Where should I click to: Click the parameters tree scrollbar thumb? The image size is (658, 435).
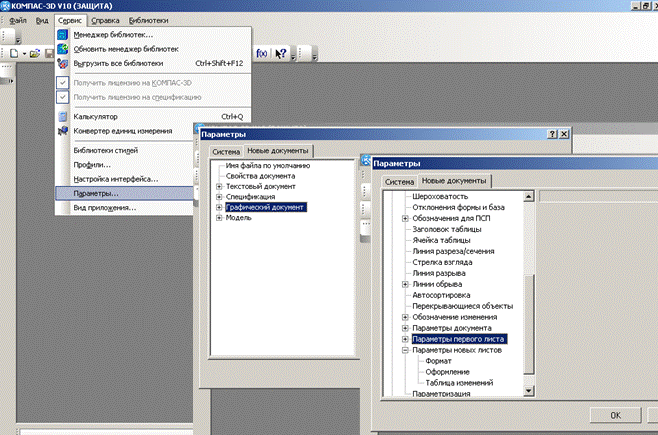pyautogui.click(x=528, y=325)
